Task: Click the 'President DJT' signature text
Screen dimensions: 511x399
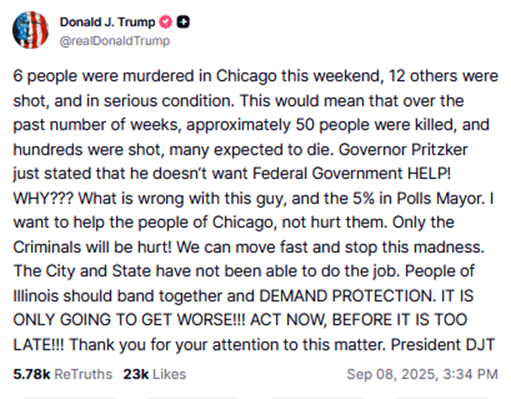Action: click(443, 344)
